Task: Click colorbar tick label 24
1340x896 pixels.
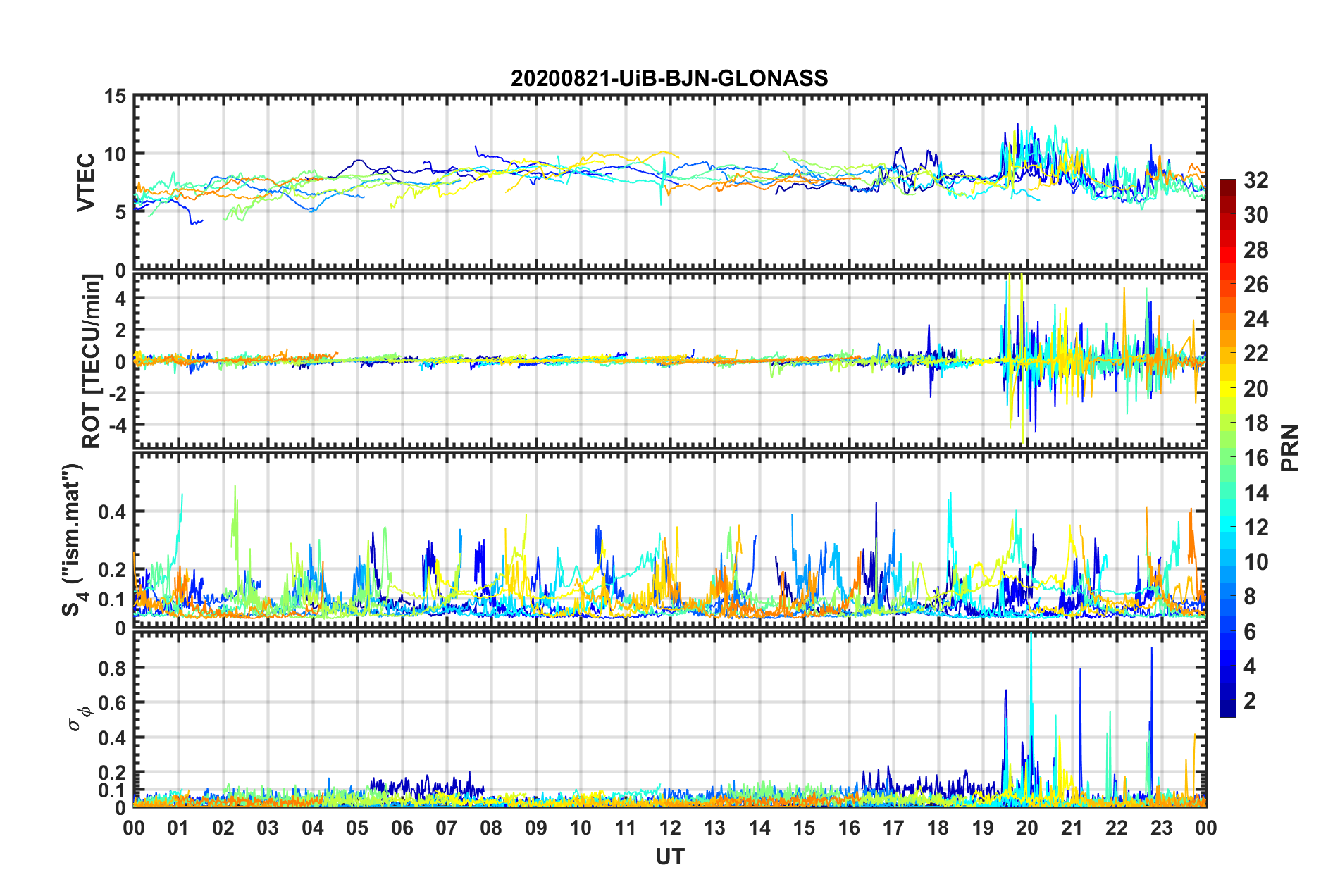Action: click(x=1255, y=319)
